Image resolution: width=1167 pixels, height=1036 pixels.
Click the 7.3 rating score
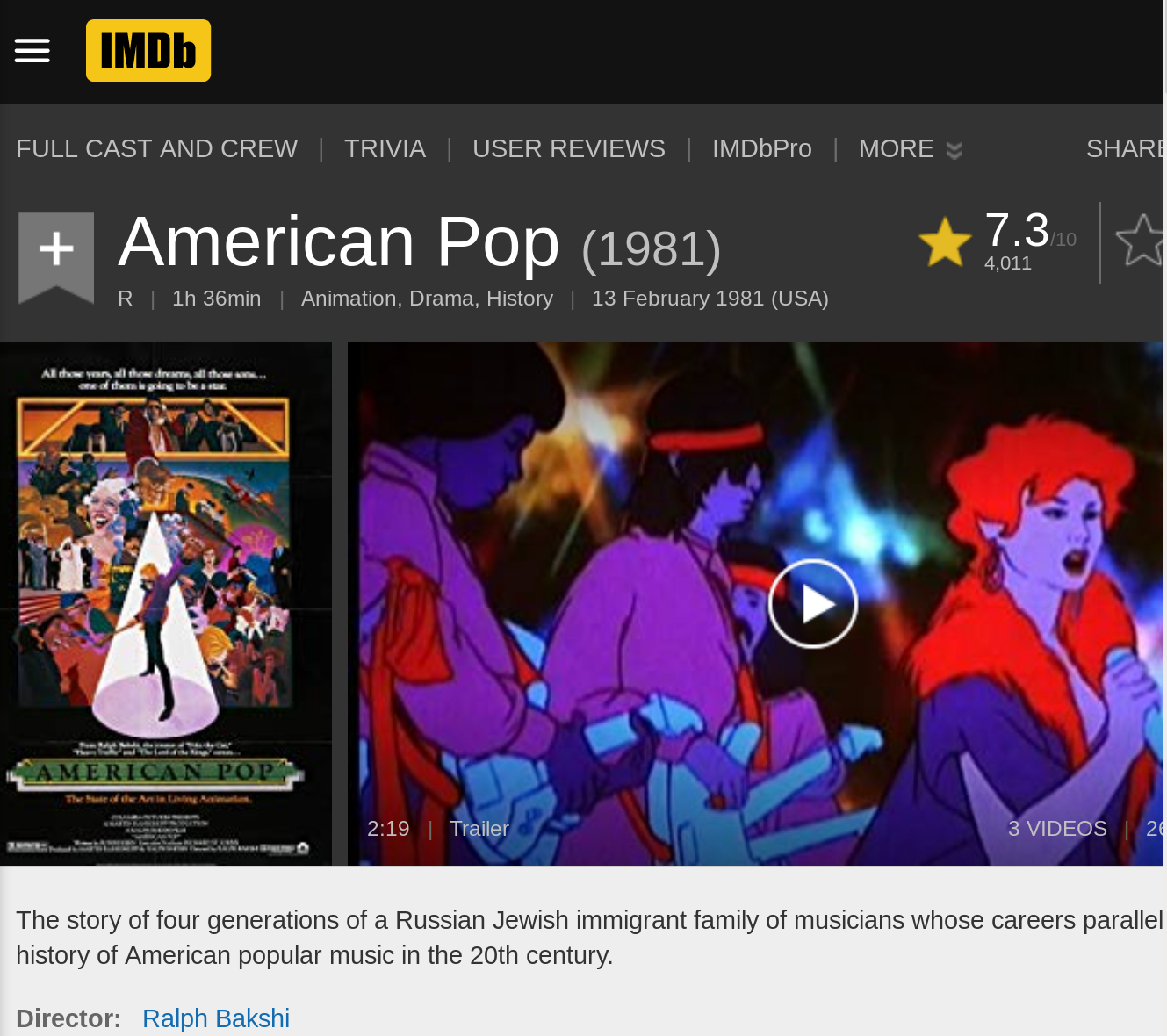(x=1017, y=230)
